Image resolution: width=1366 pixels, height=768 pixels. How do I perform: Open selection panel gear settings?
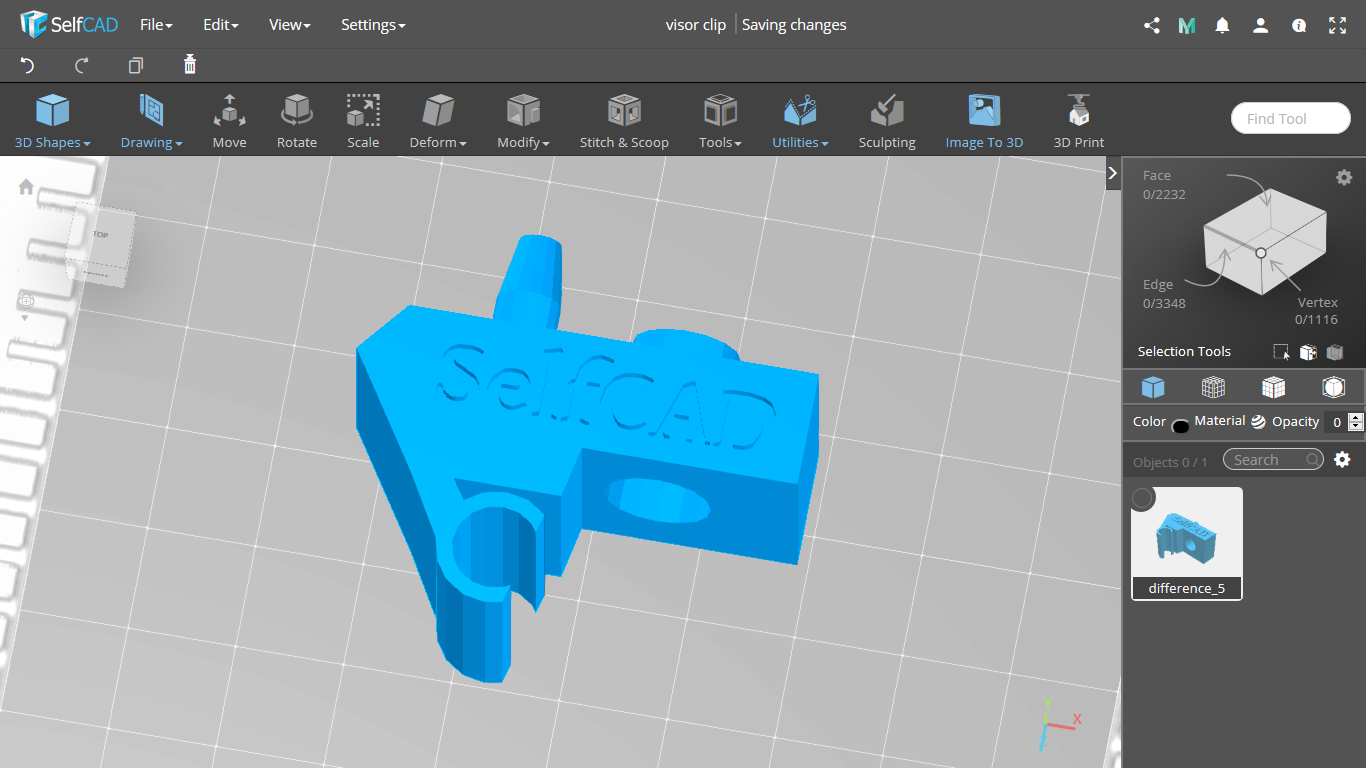click(1344, 177)
